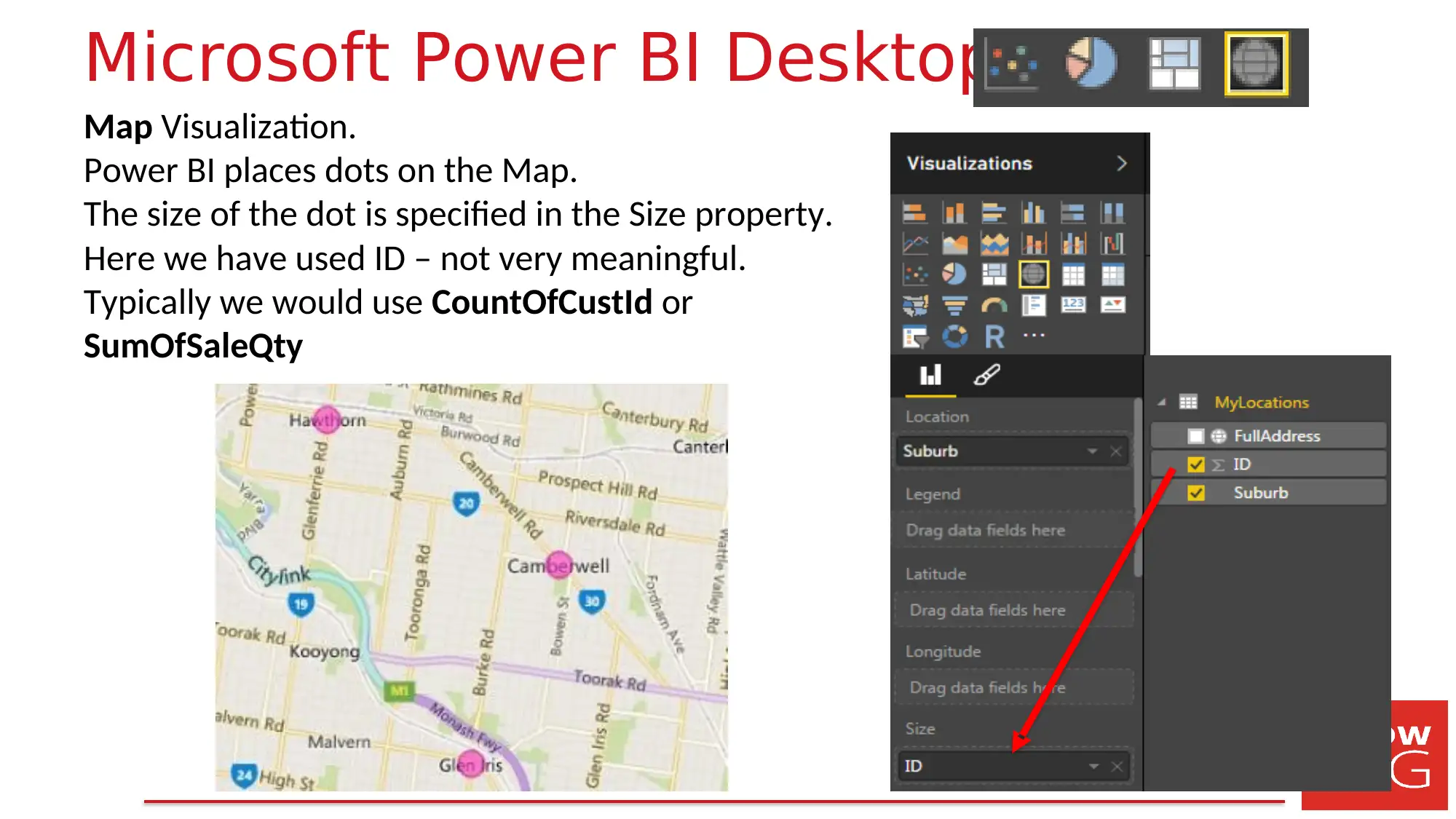
Task: Tick the FullAddress field checkbox
Action: 1195,436
